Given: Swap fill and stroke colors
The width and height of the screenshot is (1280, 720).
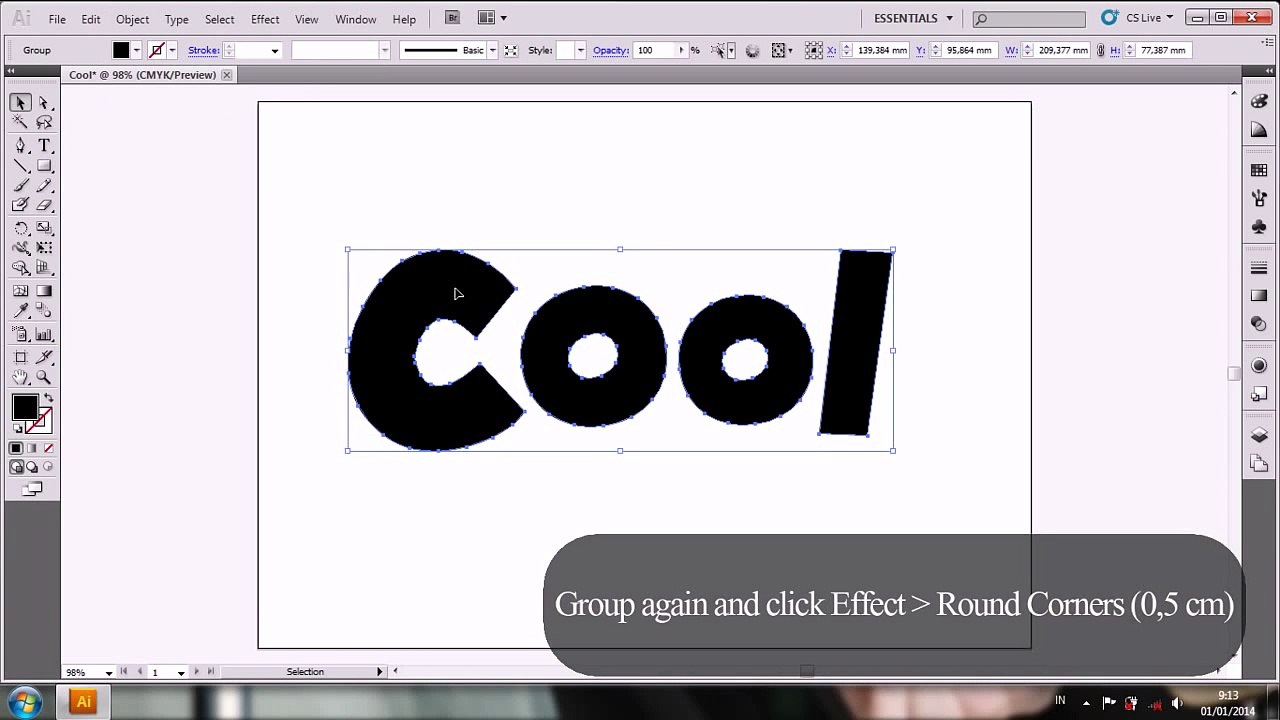Looking at the screenshot, I should coord(47,398).
